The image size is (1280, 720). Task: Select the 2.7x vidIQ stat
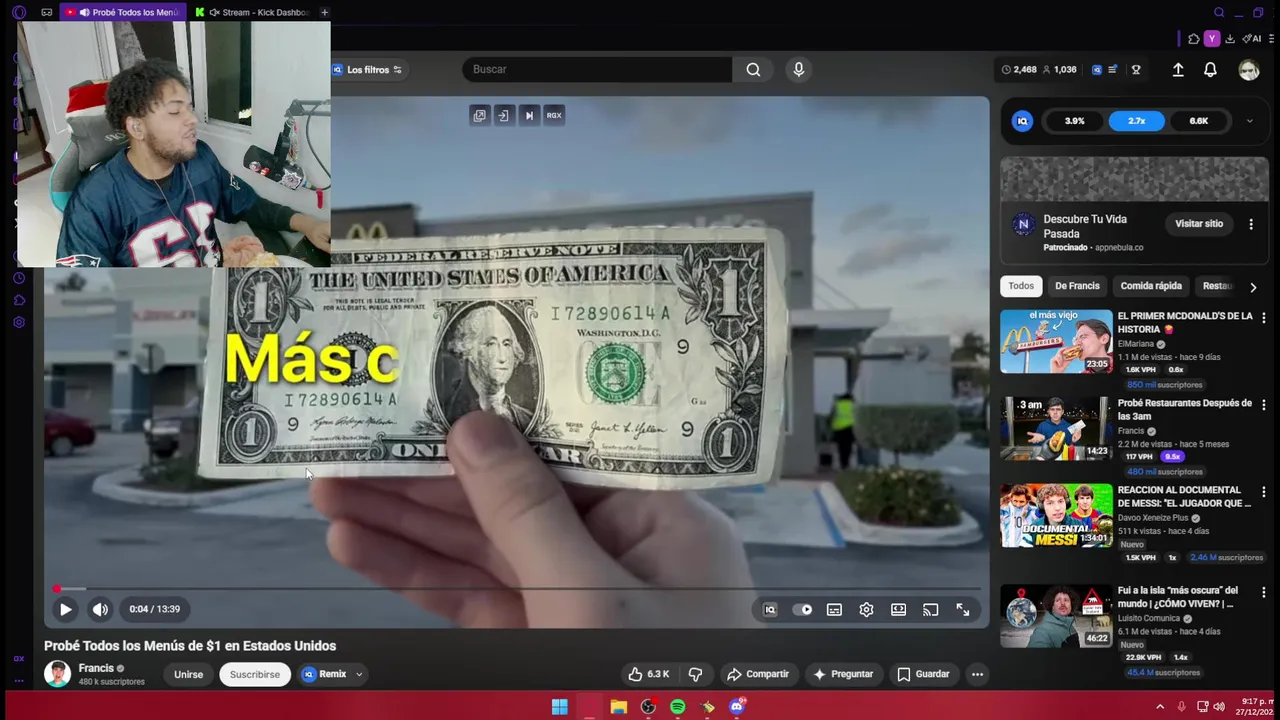click(x=1136, y=121)
